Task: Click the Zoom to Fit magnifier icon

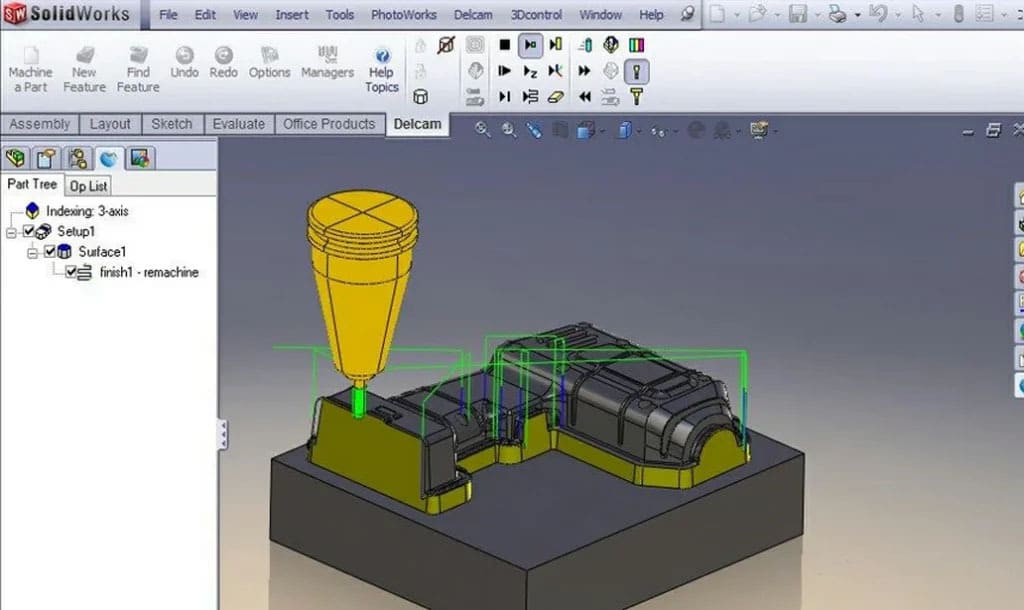Action: tap(483, 130)
